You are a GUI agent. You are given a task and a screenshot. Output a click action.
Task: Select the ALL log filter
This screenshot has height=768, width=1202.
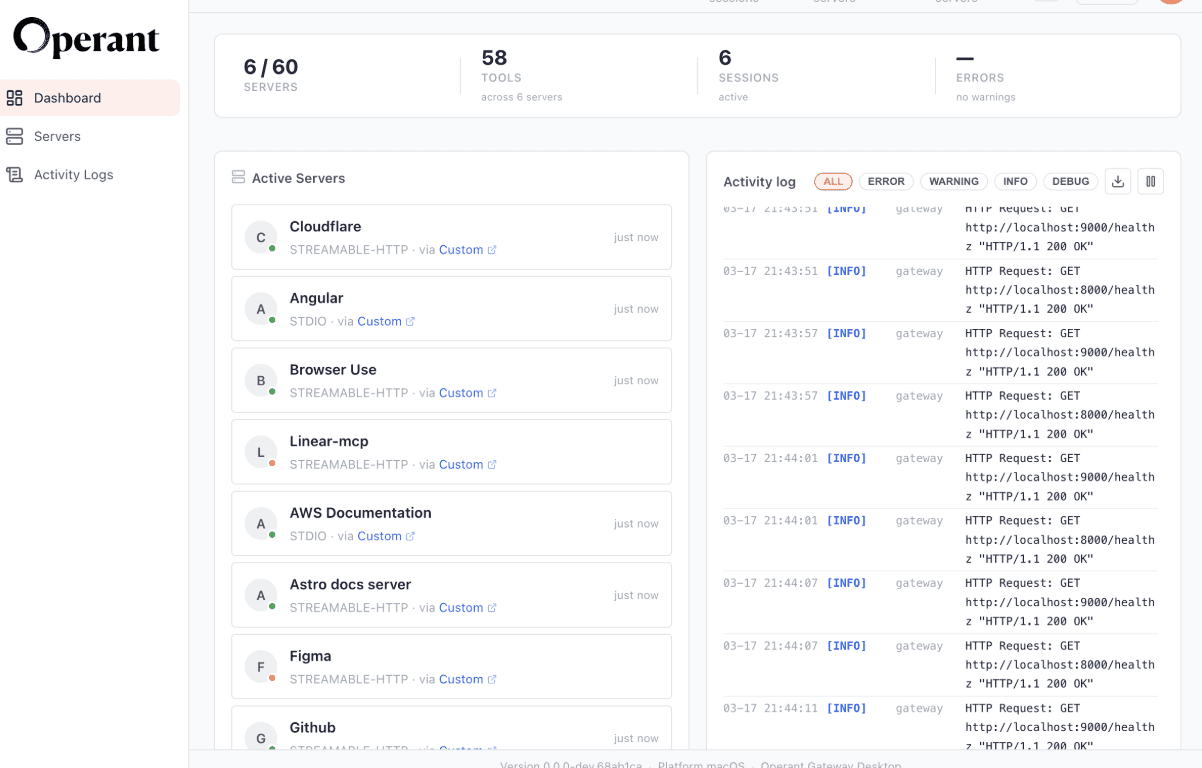coord(833,181)
